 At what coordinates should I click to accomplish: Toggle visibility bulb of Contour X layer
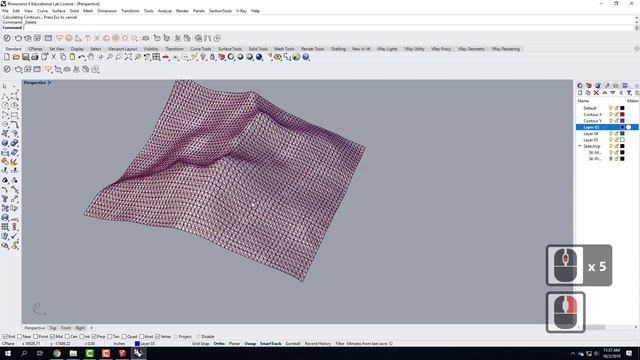point(611,115)
